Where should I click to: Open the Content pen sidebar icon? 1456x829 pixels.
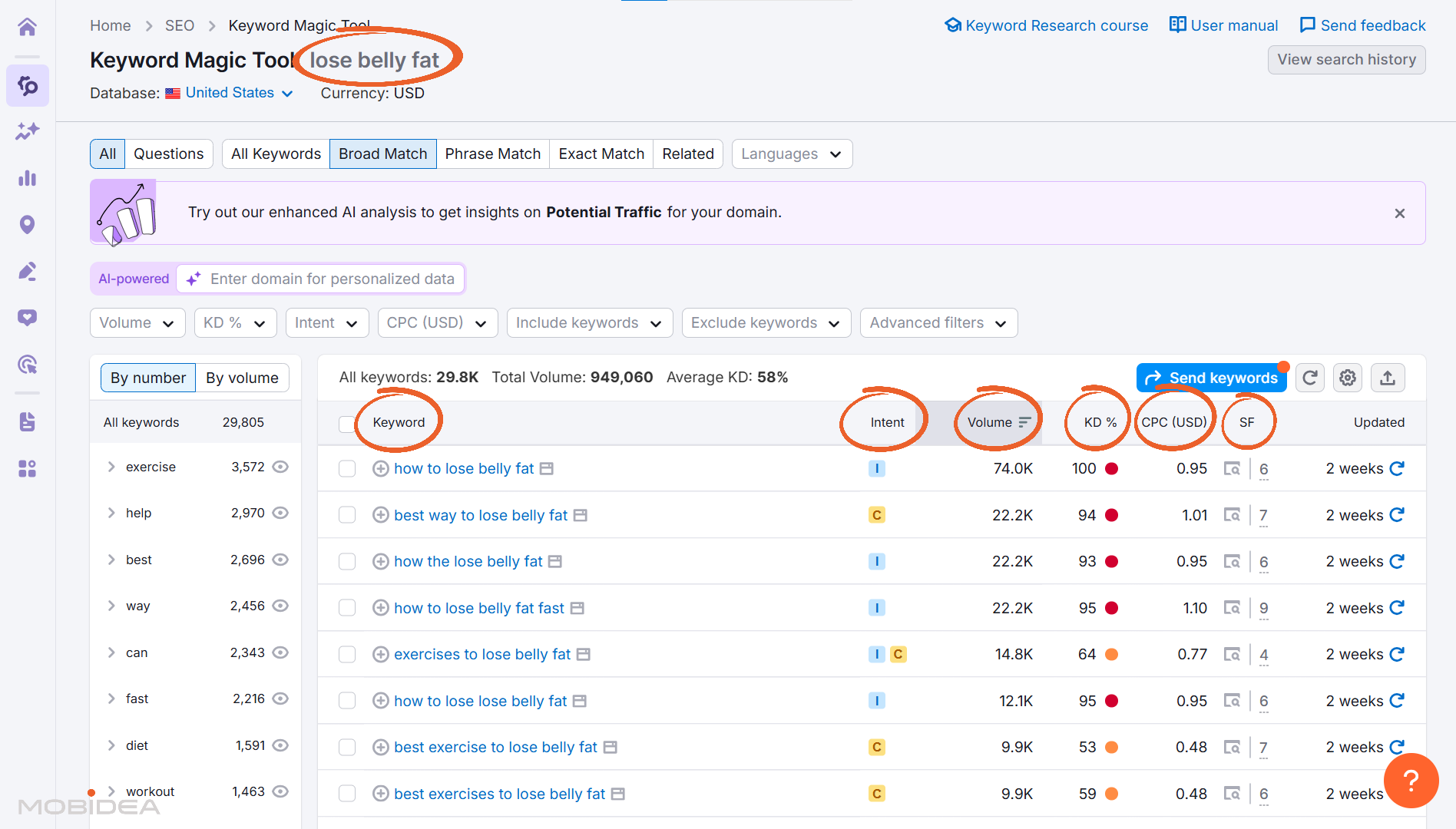pyautogui.click(x=28, y=271)
